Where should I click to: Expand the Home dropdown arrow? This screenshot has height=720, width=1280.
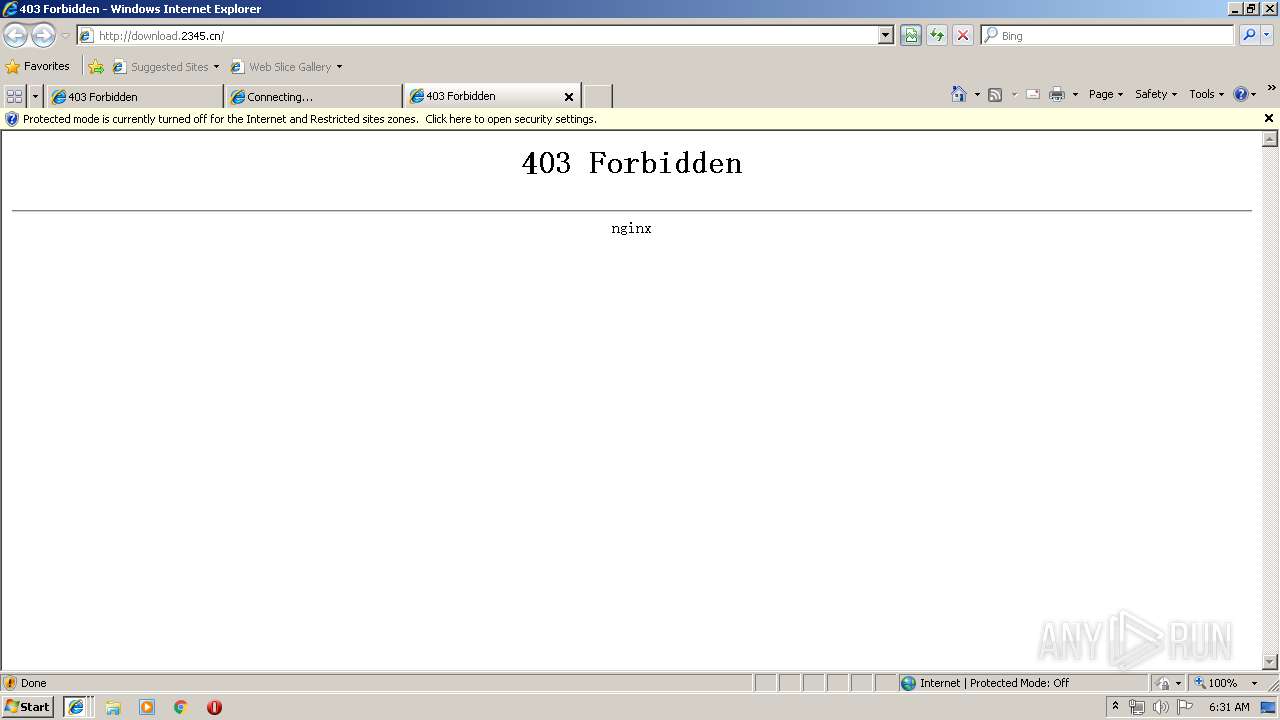977,94
